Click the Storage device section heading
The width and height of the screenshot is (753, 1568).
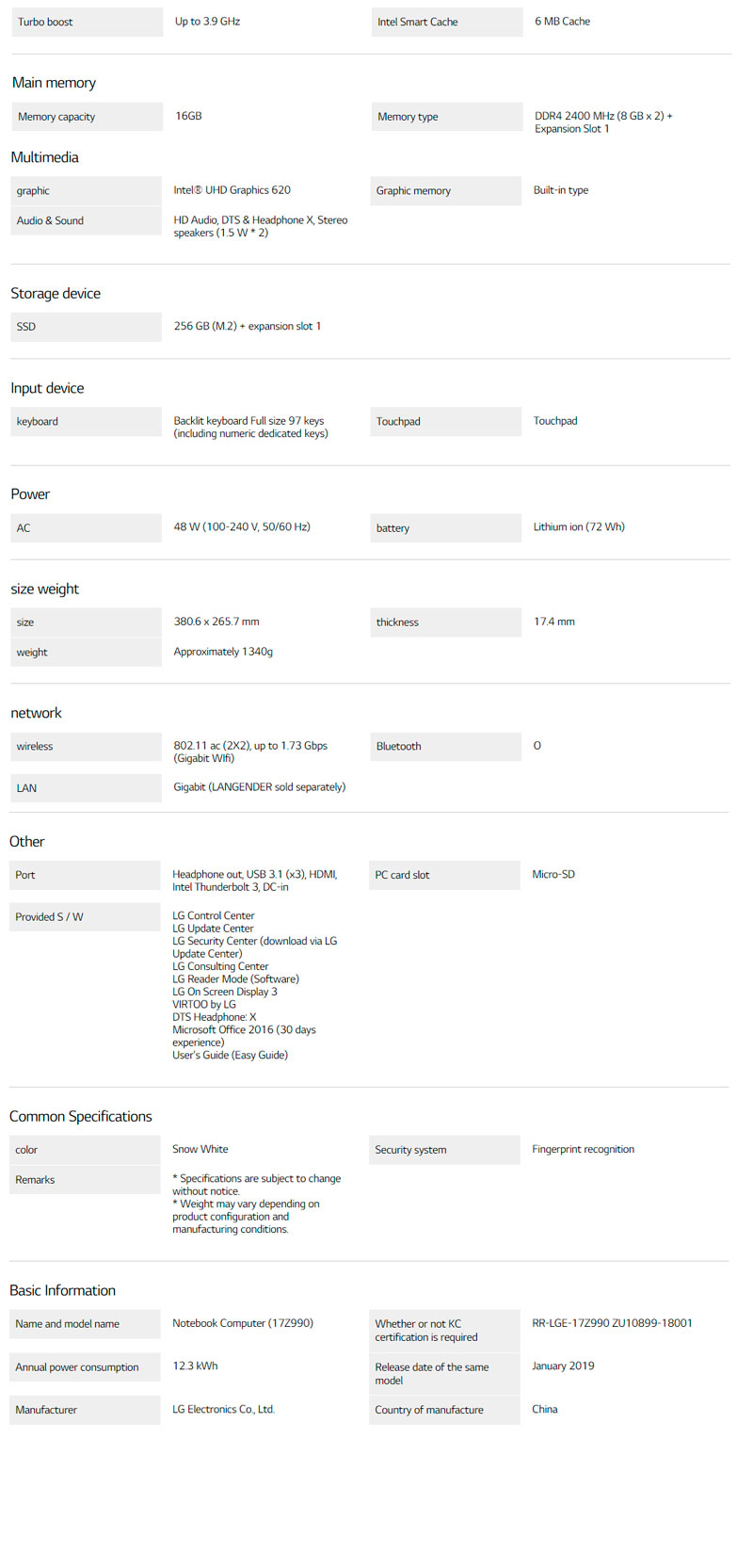tap(56, 294)
